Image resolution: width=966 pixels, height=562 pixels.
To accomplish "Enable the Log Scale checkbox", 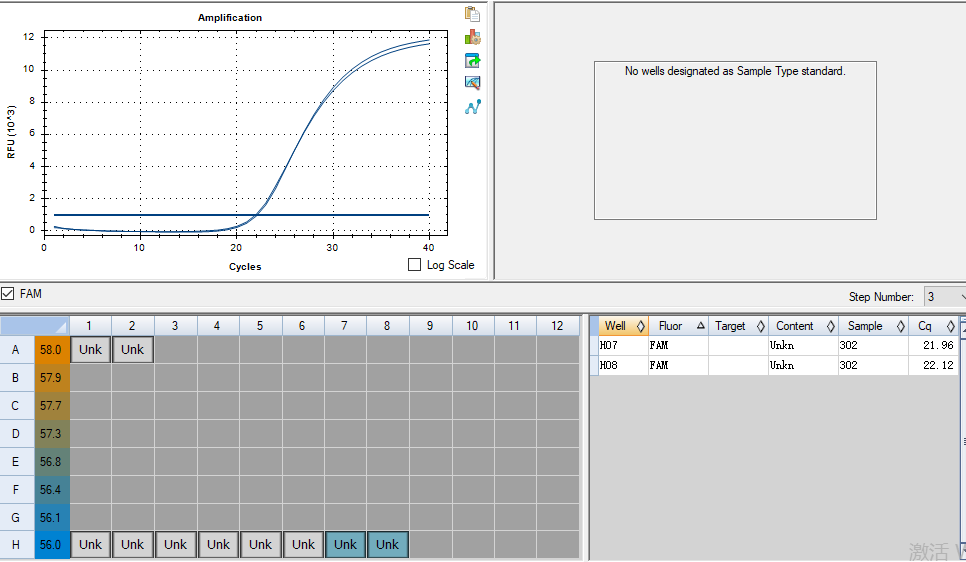I will 415,265.
